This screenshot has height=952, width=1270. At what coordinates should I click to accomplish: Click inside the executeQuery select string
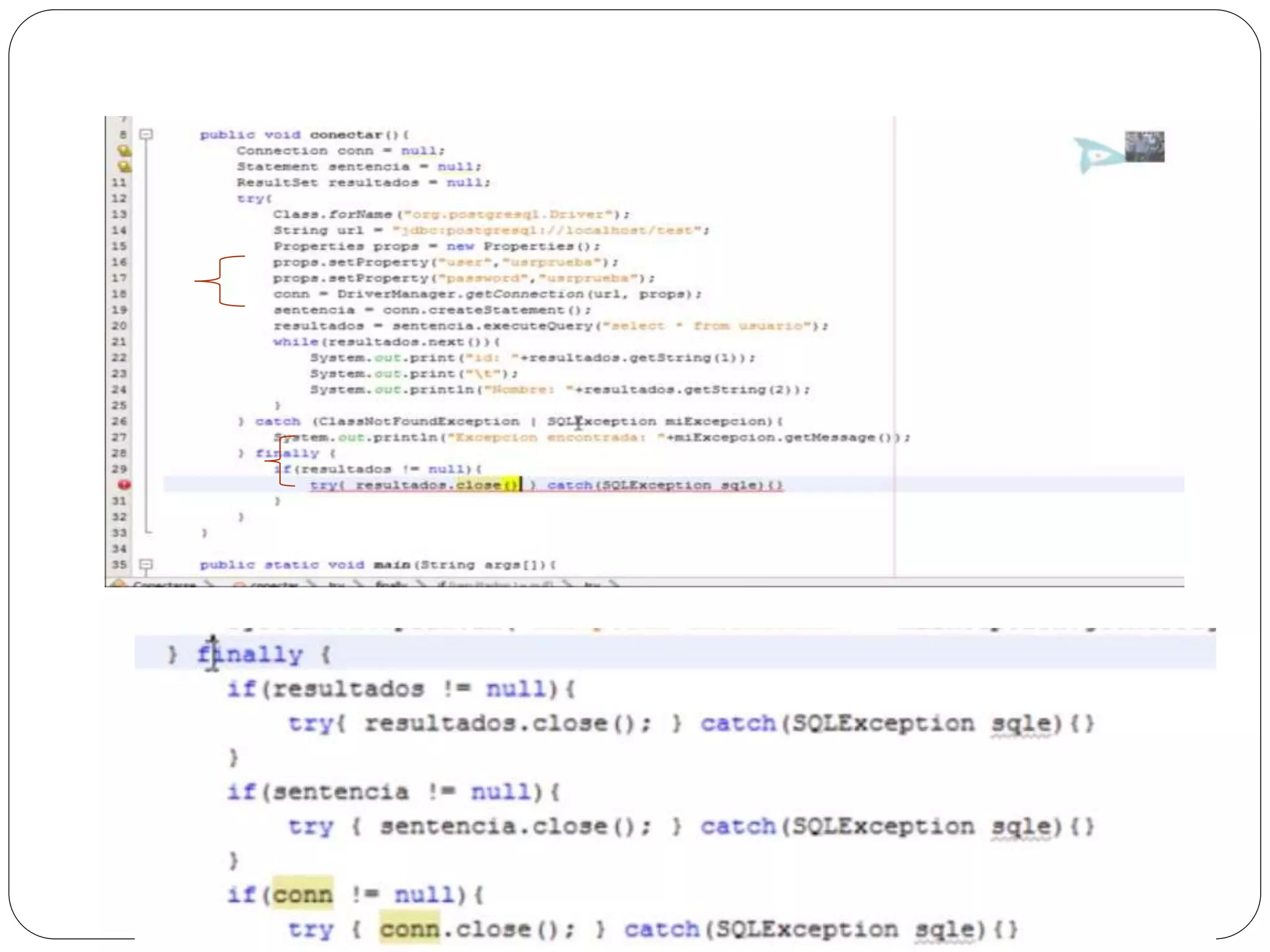point(707,326)
